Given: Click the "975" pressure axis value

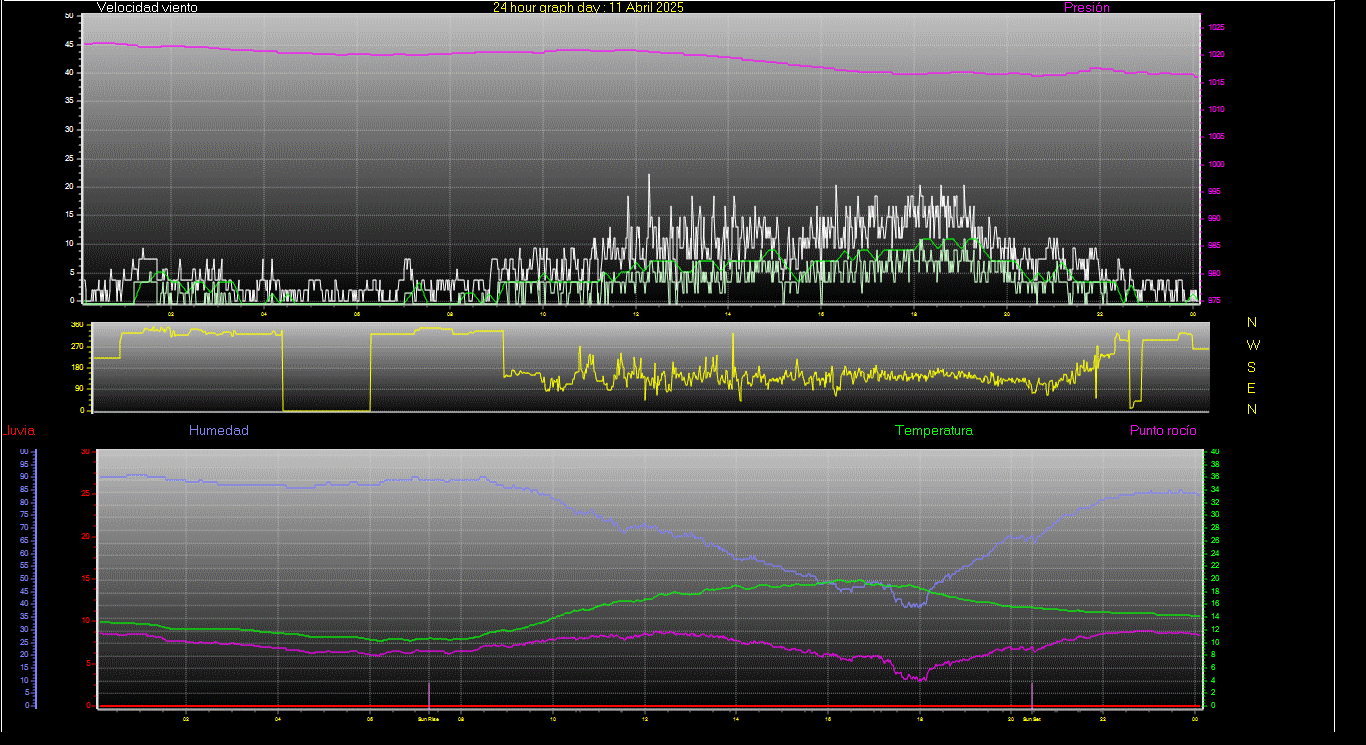Looking at the screenshot, I should (x=1213, y=300).
